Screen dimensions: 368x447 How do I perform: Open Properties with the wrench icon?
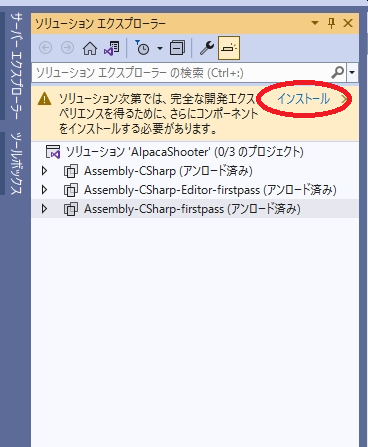point(207,48)
